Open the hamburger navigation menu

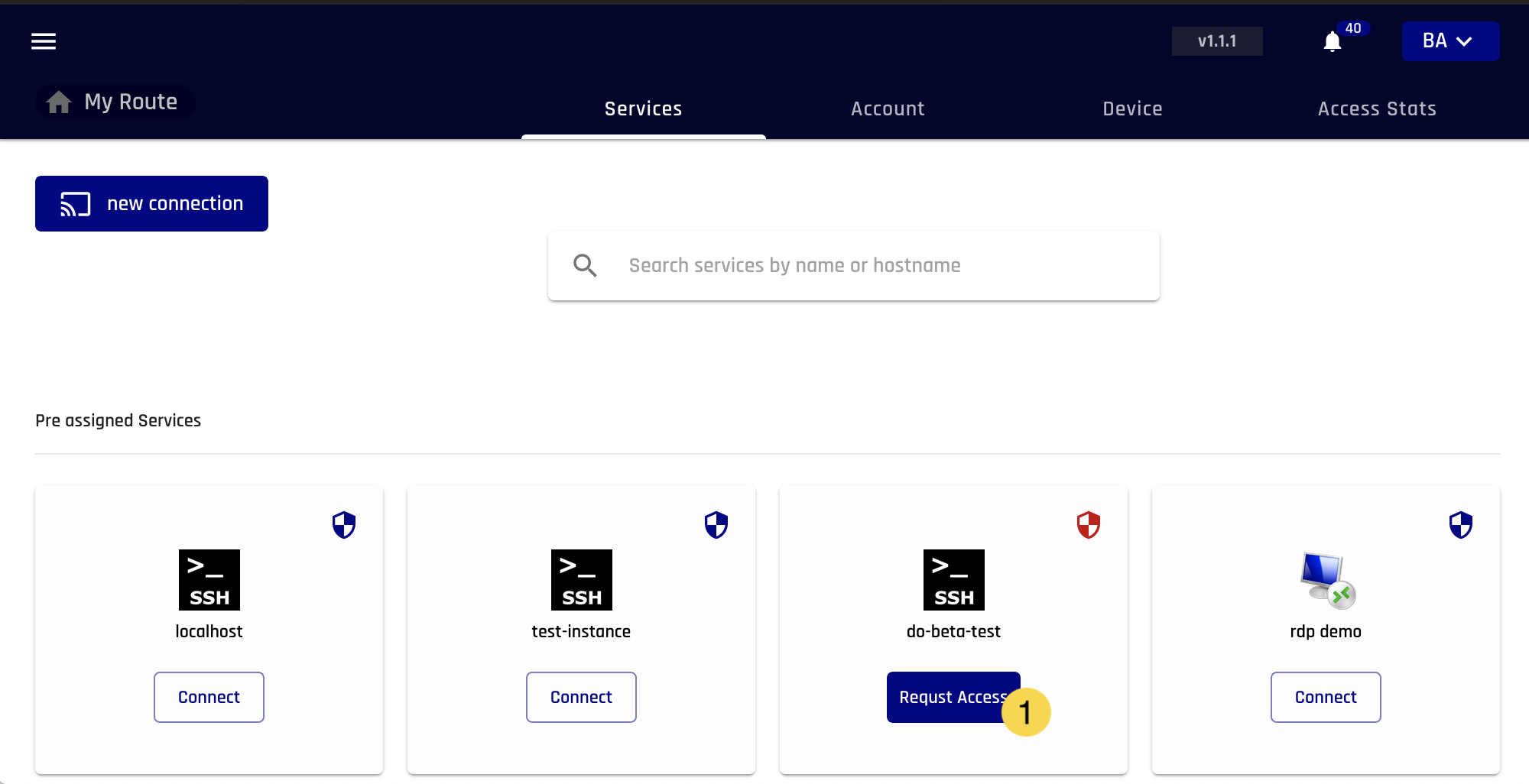[x=43, y=41]
